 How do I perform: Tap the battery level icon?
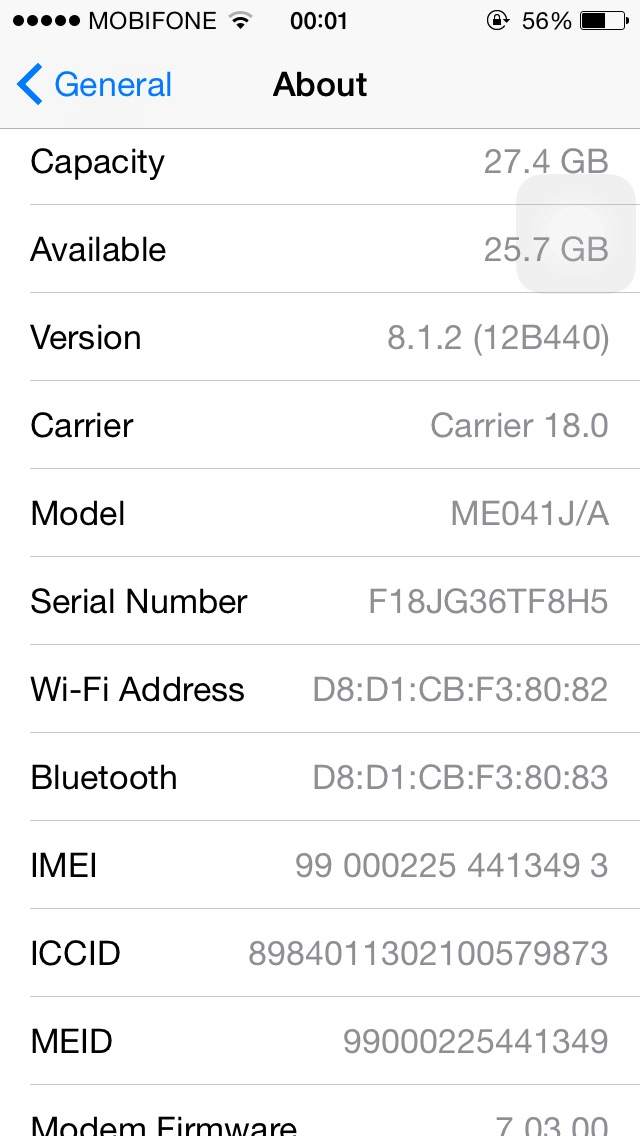pos(604,21)
